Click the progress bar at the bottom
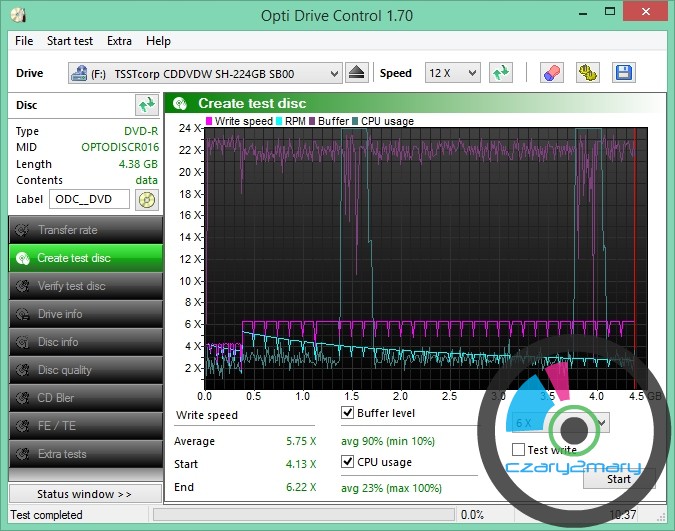This screenshot has height=531, width=675. click(300, 515)
